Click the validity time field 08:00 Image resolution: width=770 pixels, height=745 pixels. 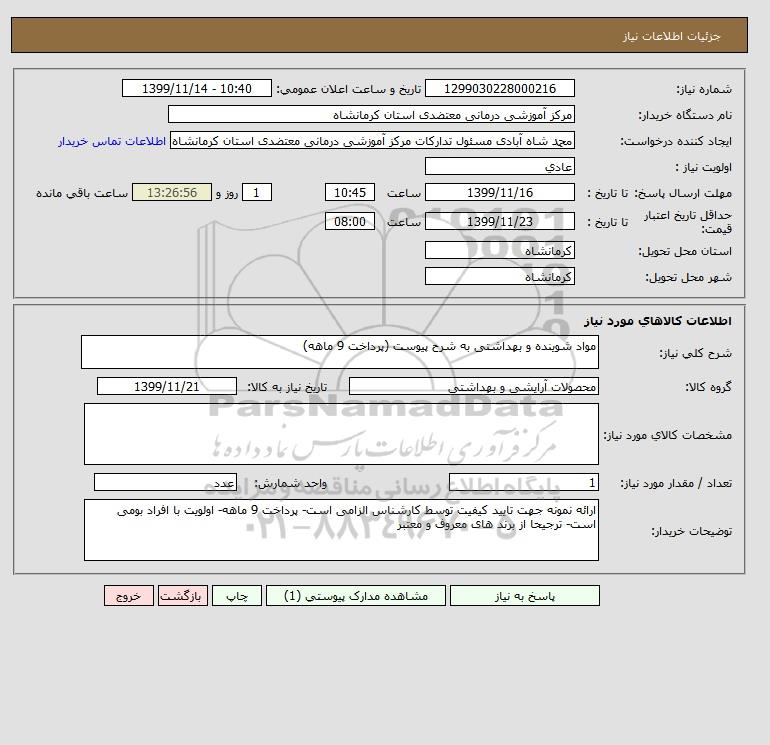coord(350,221)
